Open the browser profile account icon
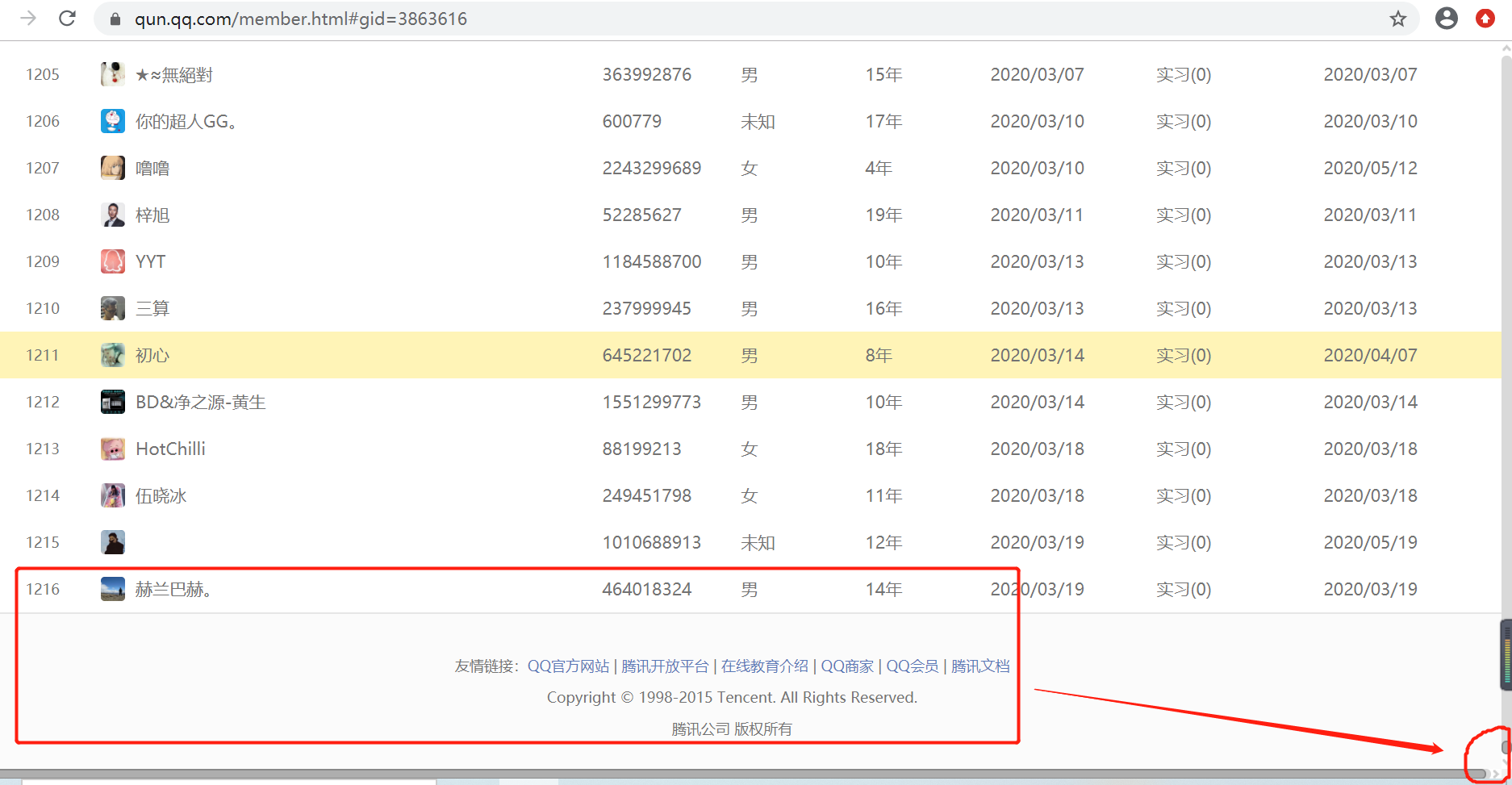Screen dimensions: 1512x785 [x=1447, y=19]
